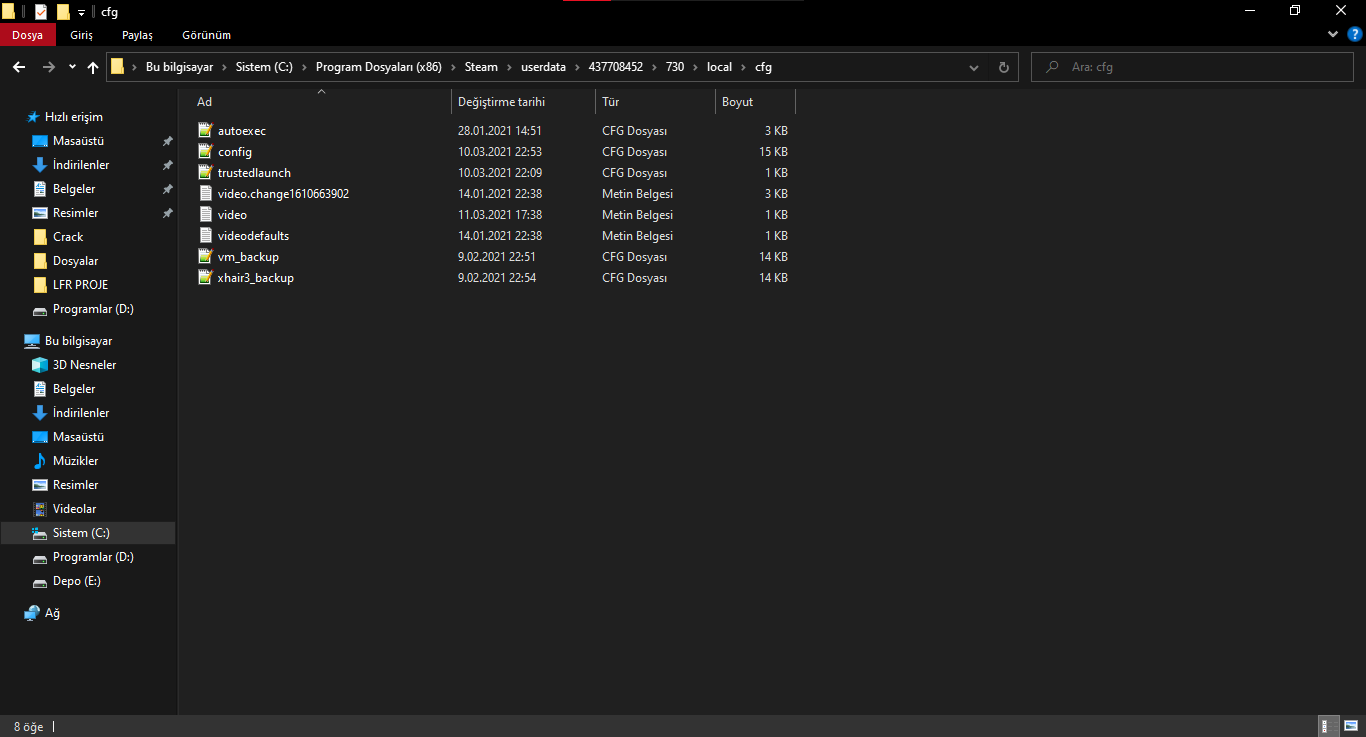1366x737 pixels.
Task: Open the Crack folder in Quick Access
Action: pyautogui.click(x=68, y=237)
